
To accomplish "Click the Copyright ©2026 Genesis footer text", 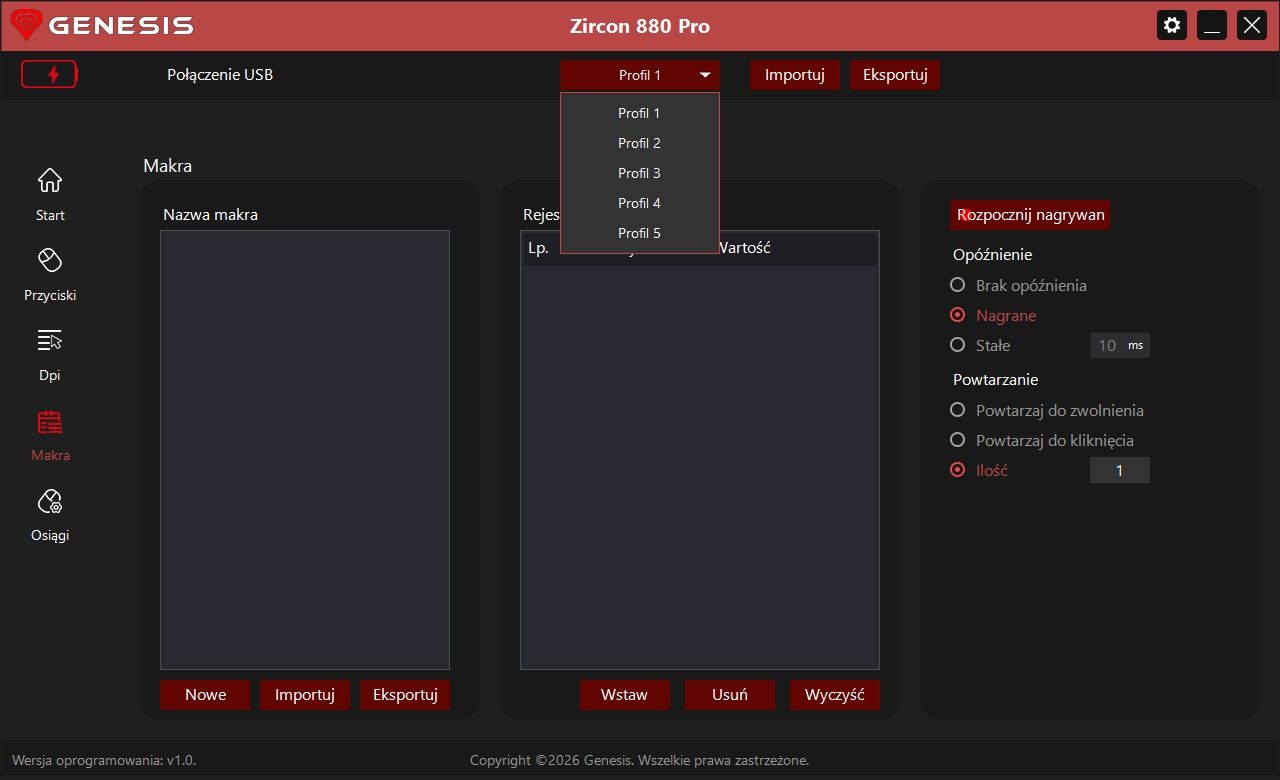I will coord(640,760).
